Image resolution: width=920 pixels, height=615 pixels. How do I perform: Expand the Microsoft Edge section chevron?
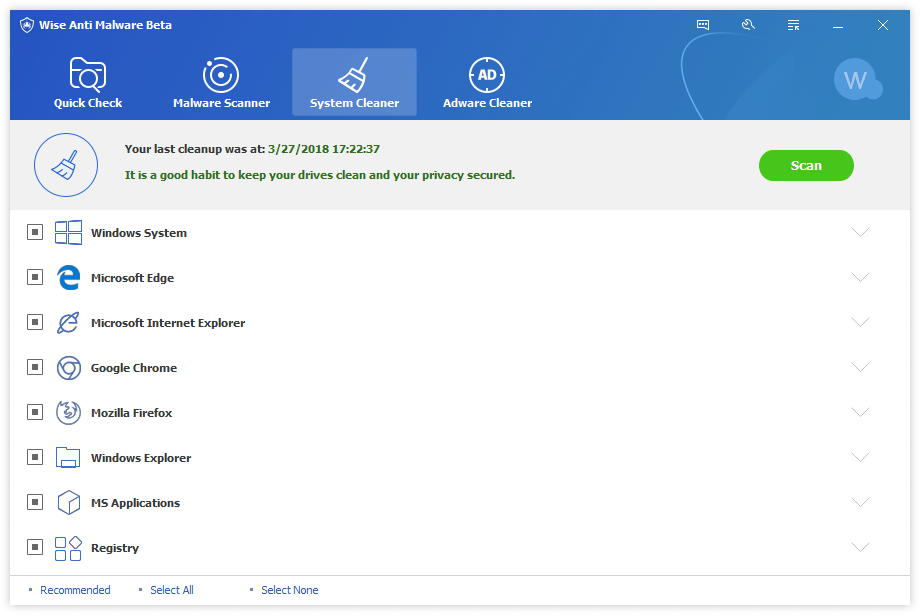coord(860,277)
